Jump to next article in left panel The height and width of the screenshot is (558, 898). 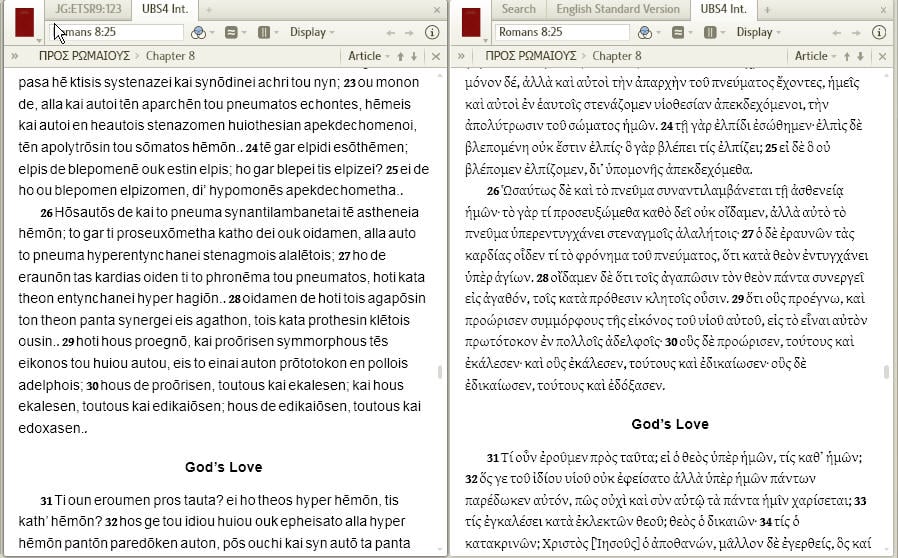[x=414, y=56]
